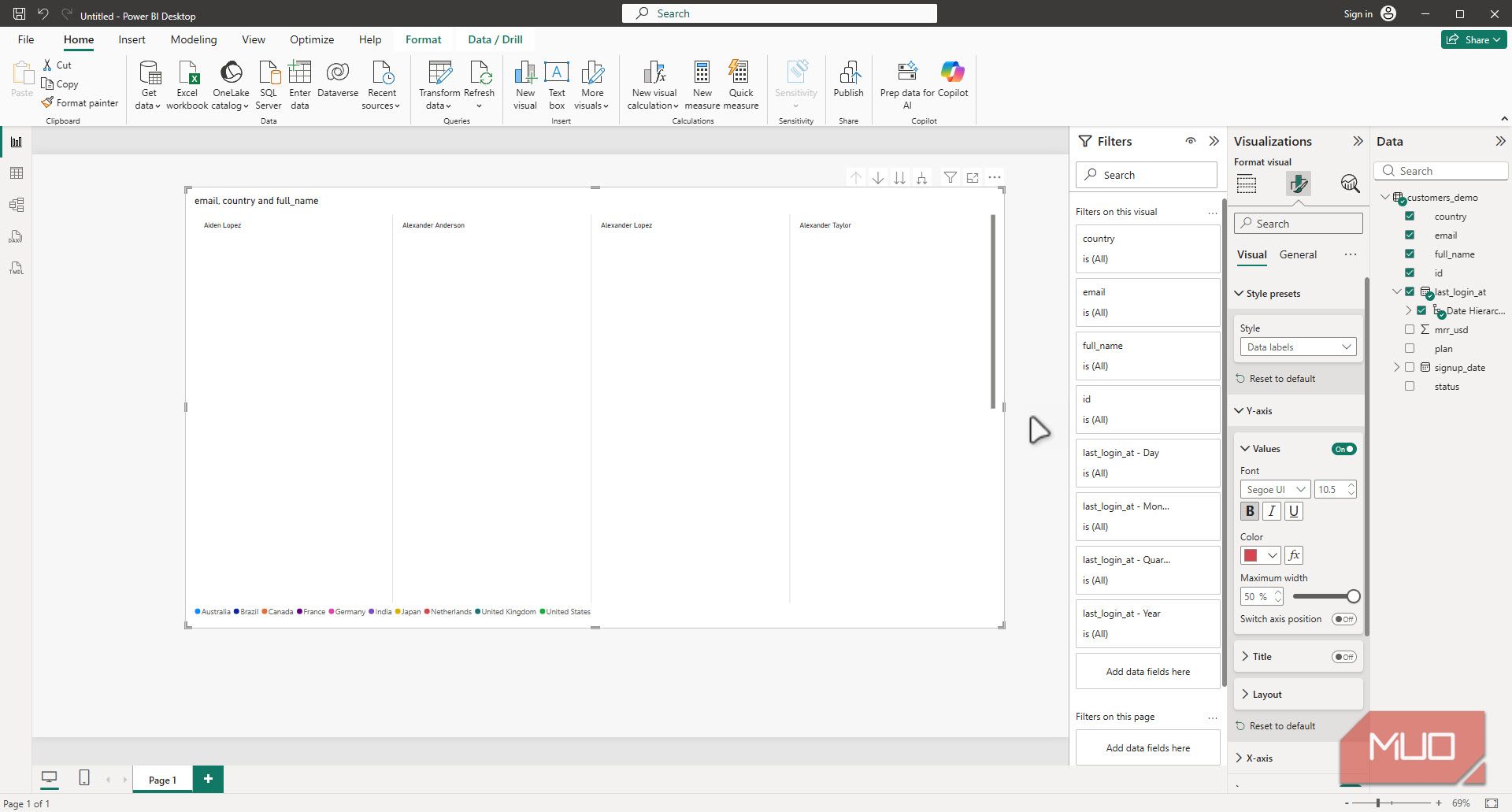Click Prep data for AI
The image size is (1512, 812).
tap(907, 85)
